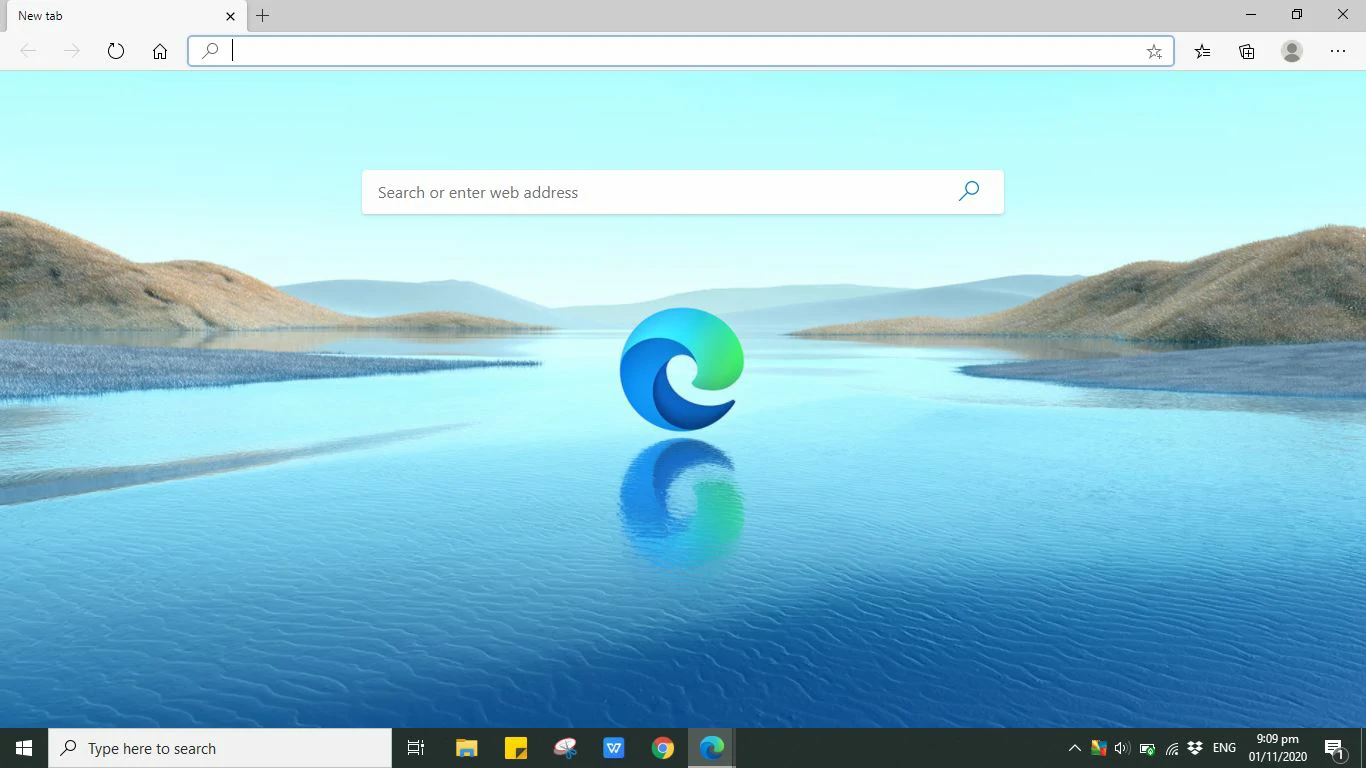Click the magnifier in page search box

pos(968,191)
